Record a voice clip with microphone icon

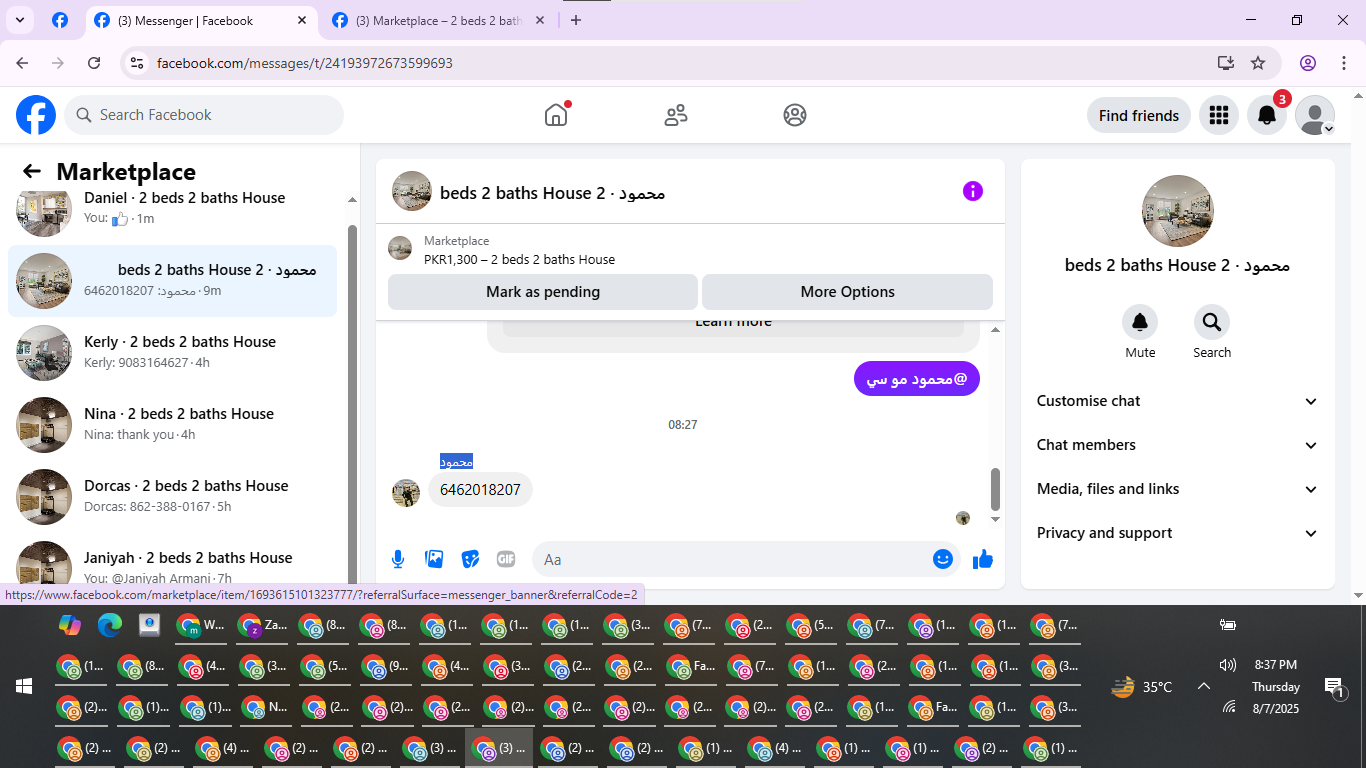click(x=398, y=559)
